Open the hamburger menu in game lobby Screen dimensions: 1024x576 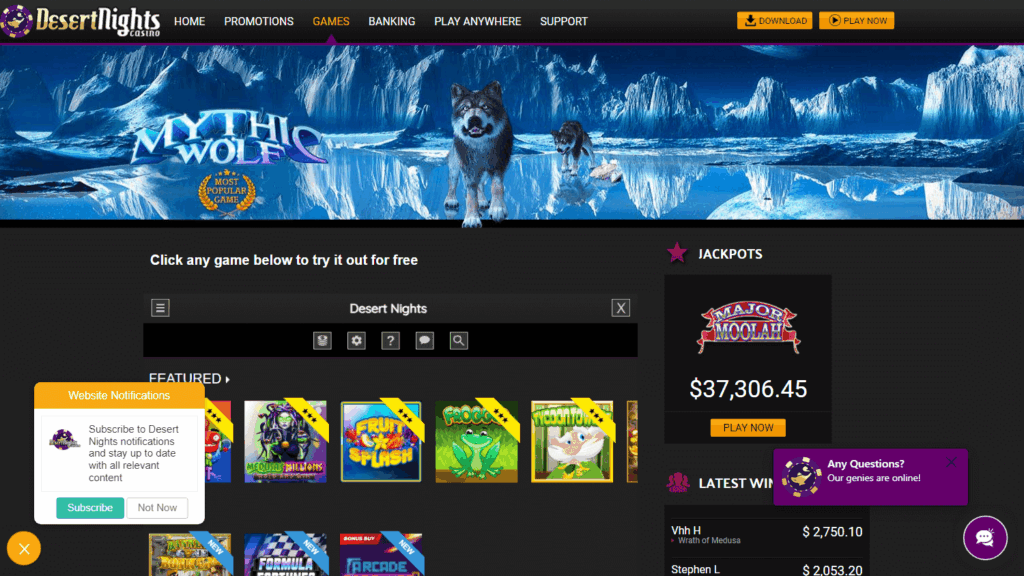pos(160,308)
